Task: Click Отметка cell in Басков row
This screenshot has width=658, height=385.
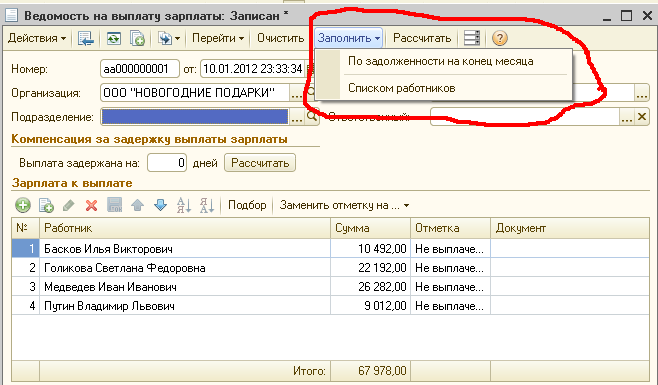Action: (x=451, y=249)
